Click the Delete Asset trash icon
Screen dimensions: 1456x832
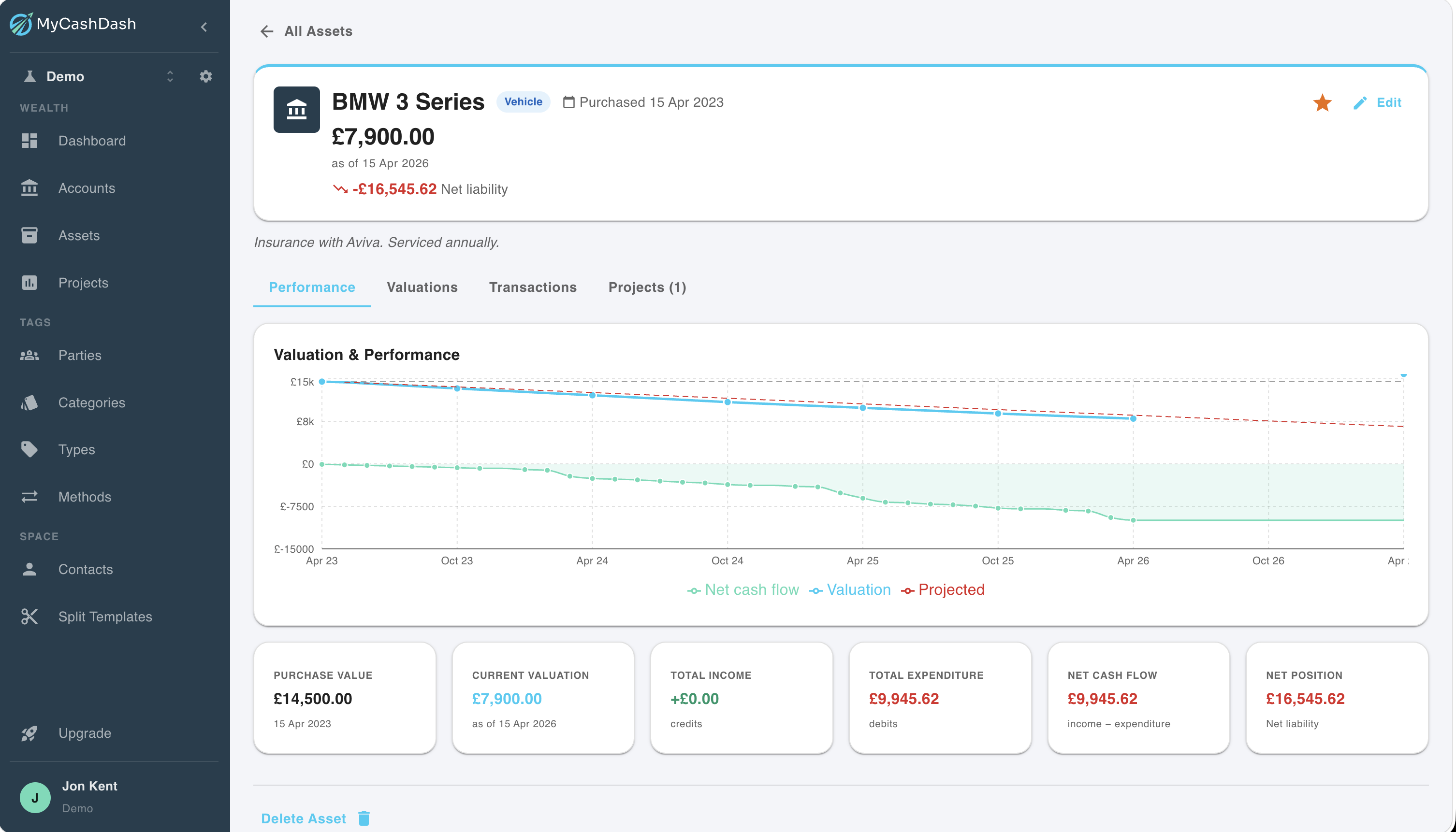[x=364, y=818]
